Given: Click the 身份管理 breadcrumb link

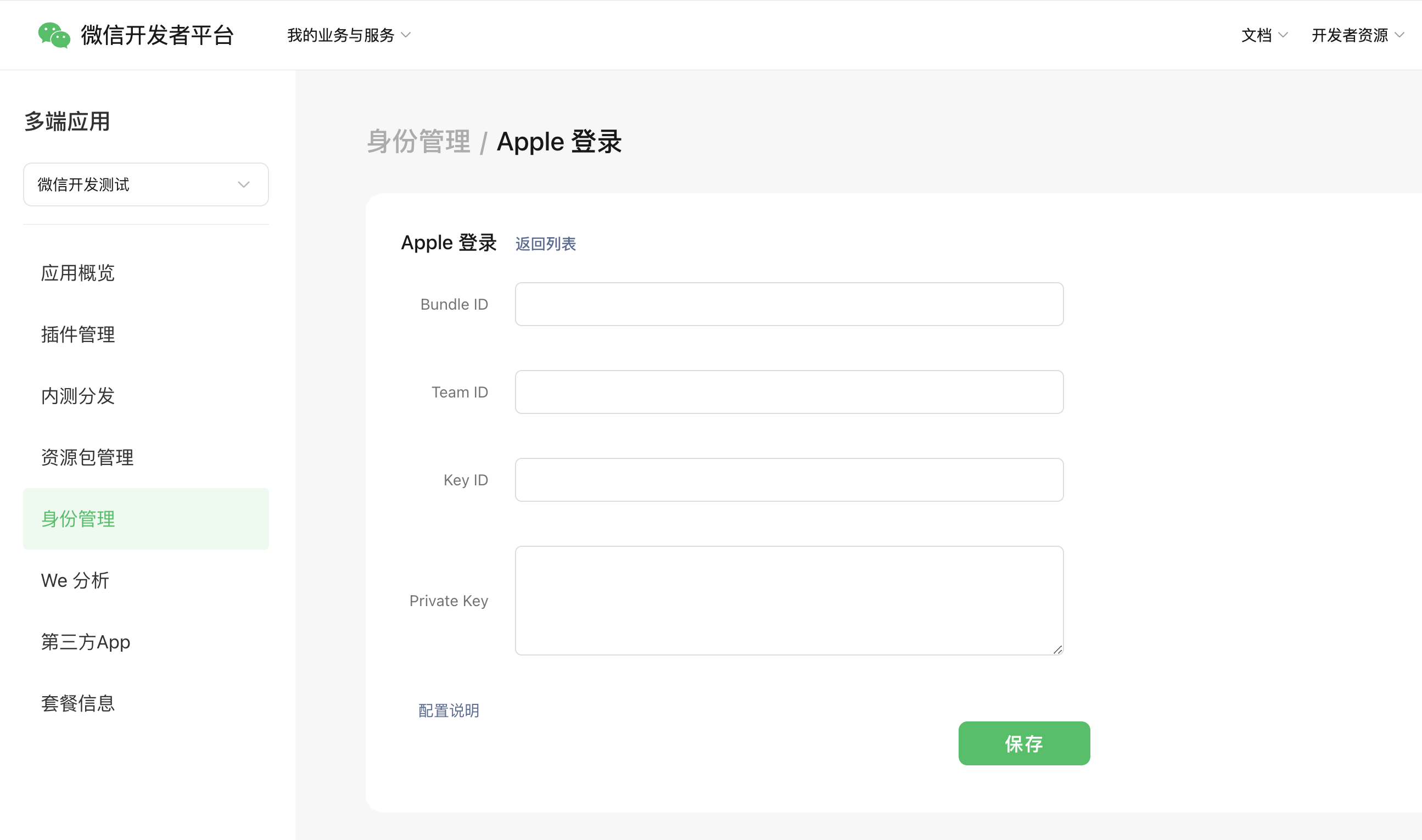Looking at the screenshot, I should click(x=418, y=142).
